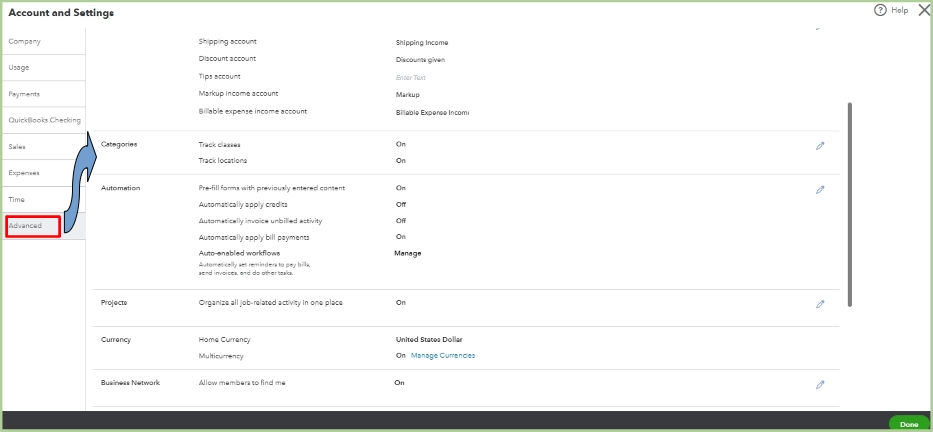Go to the Payments tab
The height and width of the screenshot is (432, 933).
pyautogui.click(x=24, y=94)
